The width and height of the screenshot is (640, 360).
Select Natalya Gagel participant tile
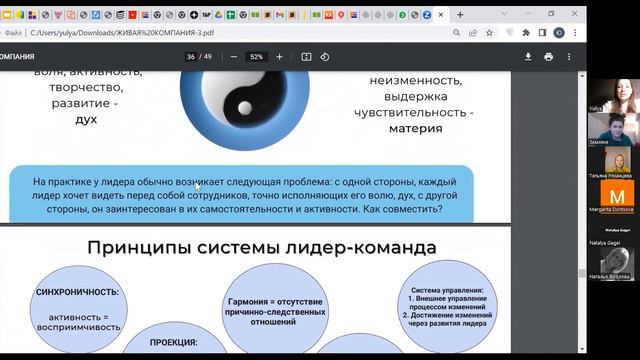[x=613, y=230]
